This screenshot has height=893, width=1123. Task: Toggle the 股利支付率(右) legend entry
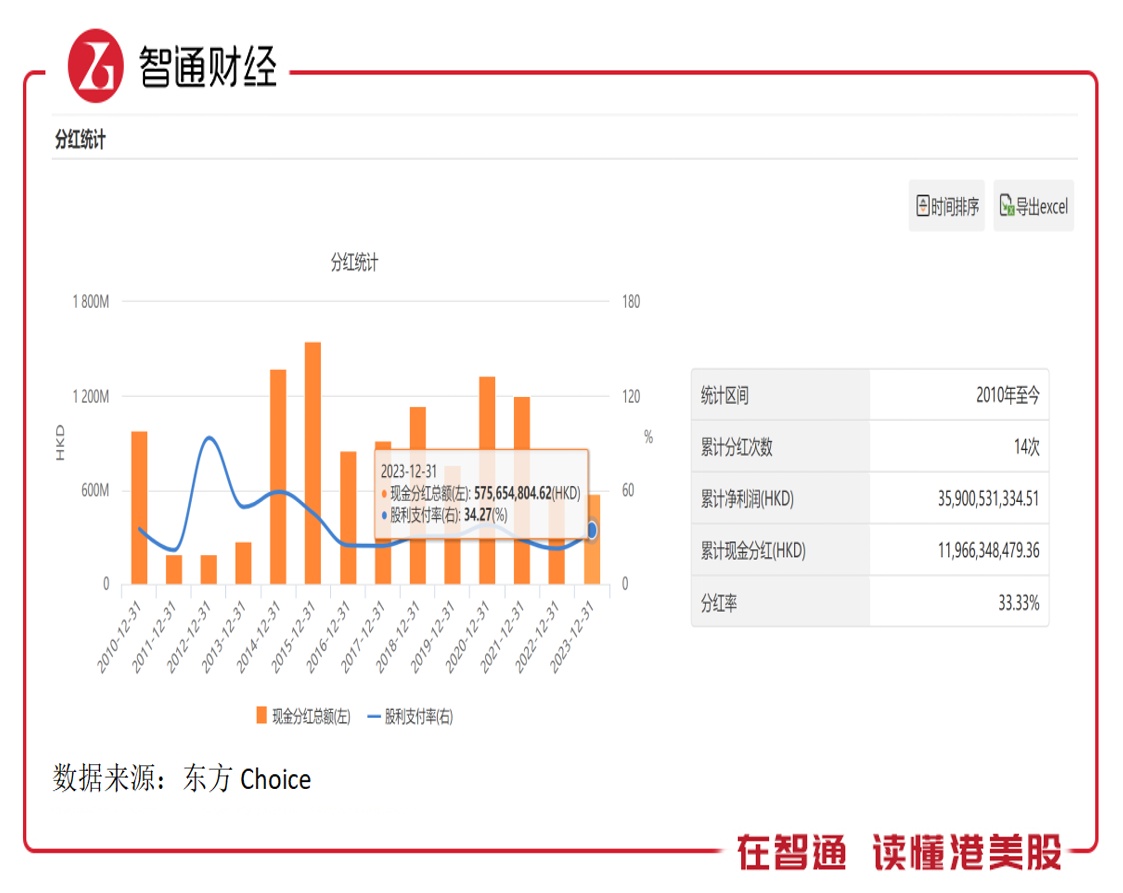(x=410, y=716)
